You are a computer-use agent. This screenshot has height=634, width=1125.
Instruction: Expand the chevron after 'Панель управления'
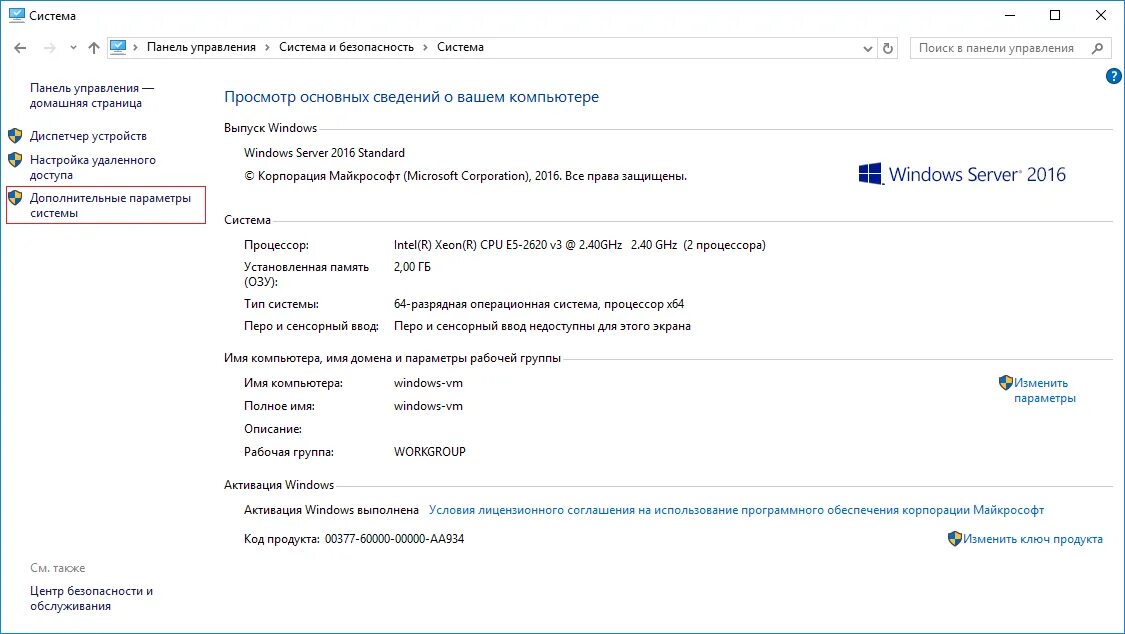[x=267, y=47]
